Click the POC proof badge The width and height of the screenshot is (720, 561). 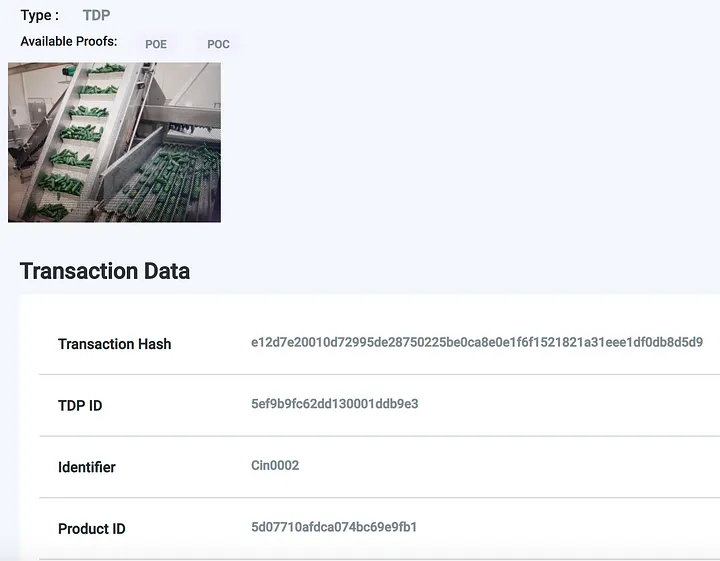pos(218,45)
